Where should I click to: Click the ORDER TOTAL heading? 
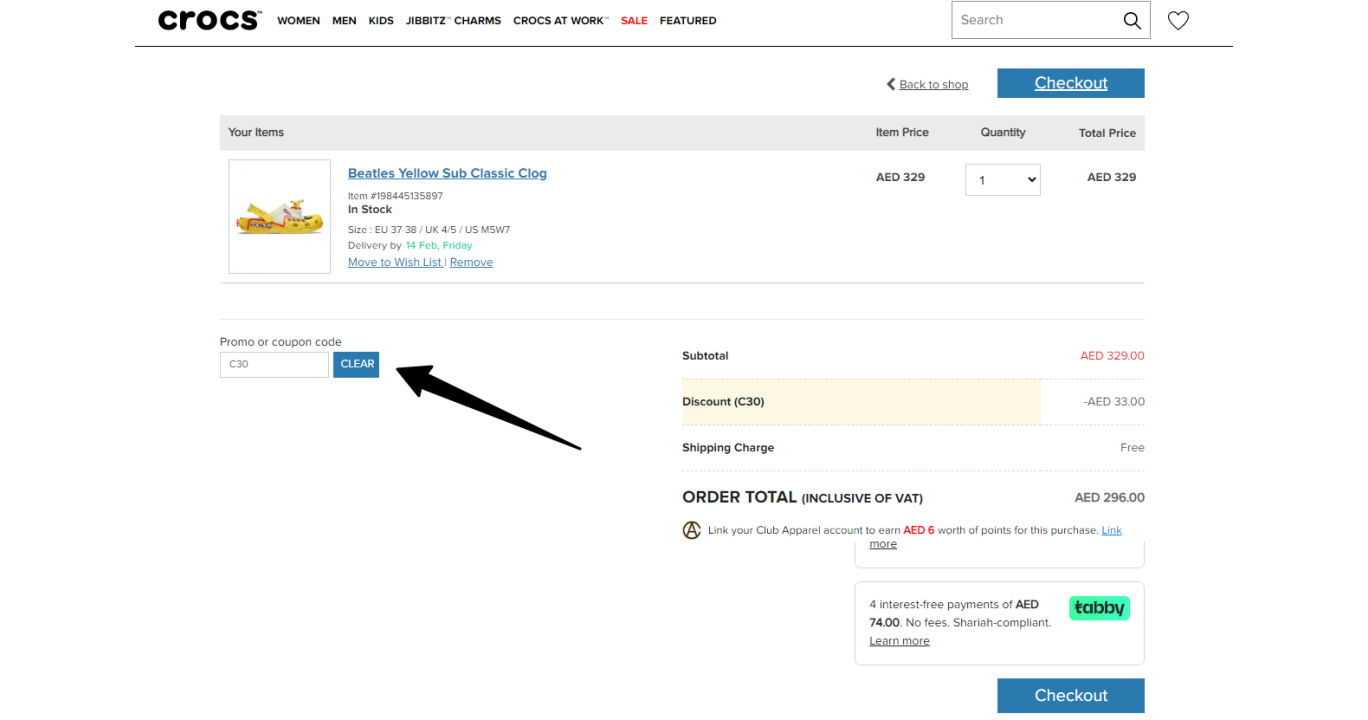click(802, 497)
